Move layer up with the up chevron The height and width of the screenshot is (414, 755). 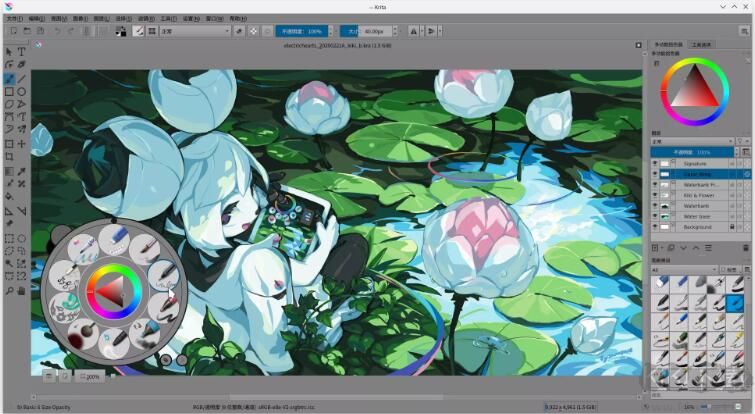coord(696,248)
